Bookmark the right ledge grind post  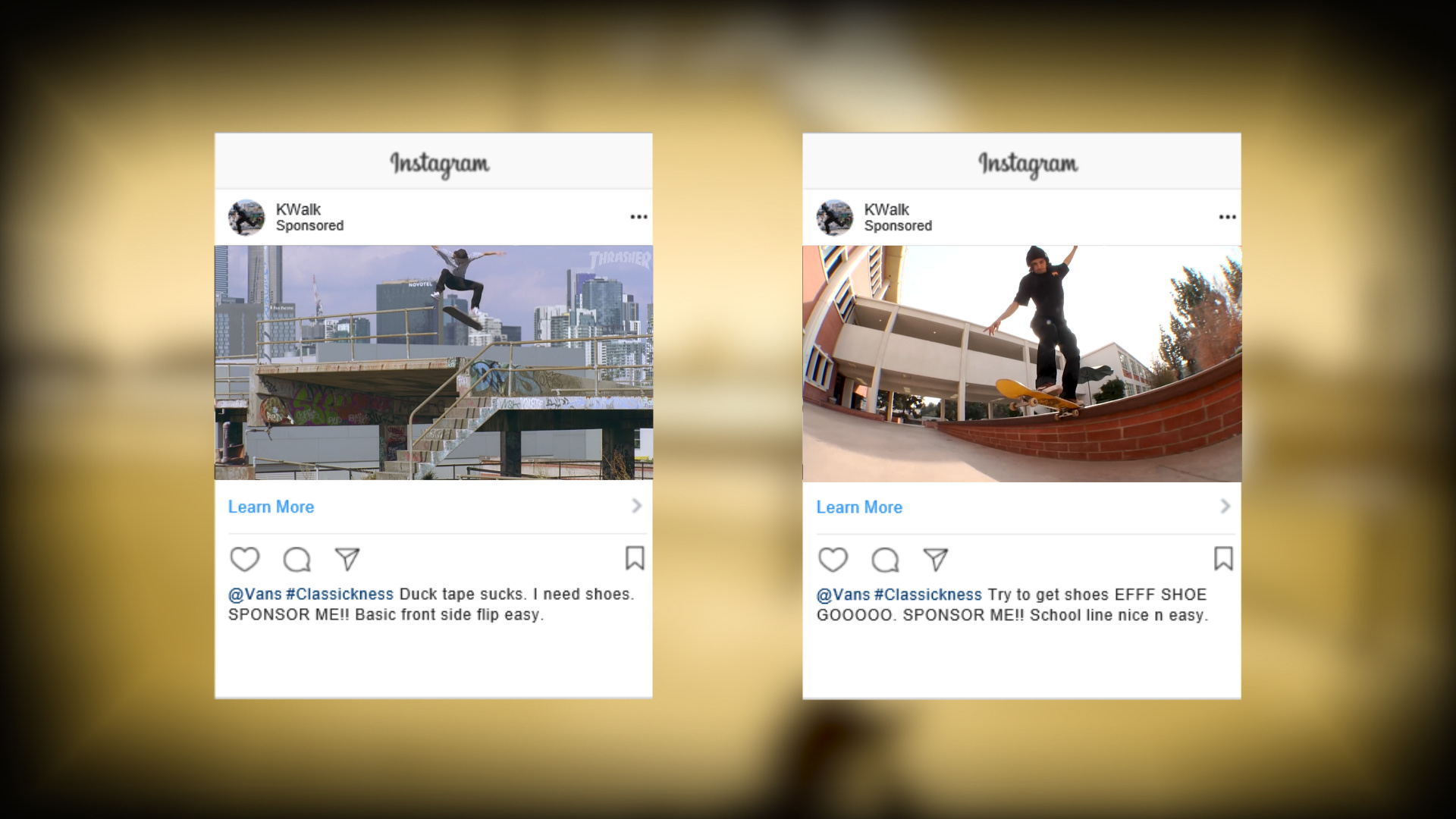point(1223,559)
